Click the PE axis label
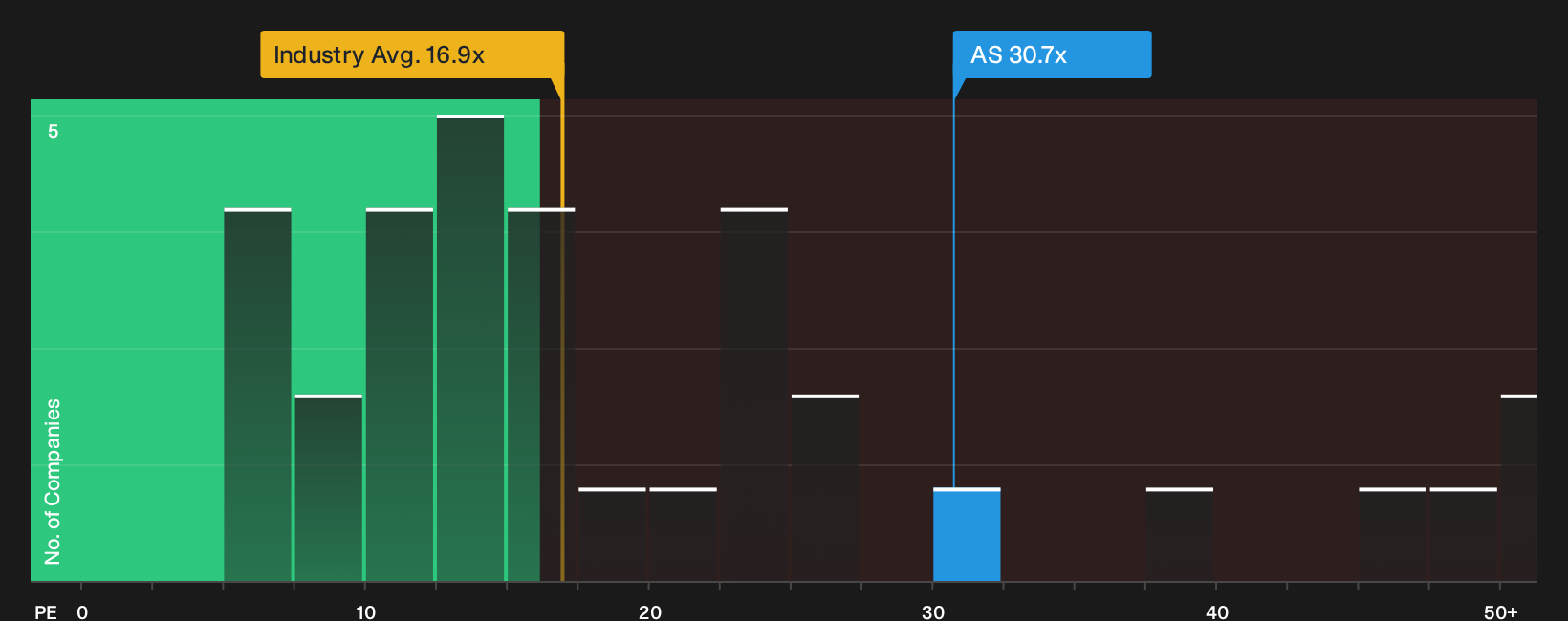This screenshot has height=621, width=1568. click(46, 611)
